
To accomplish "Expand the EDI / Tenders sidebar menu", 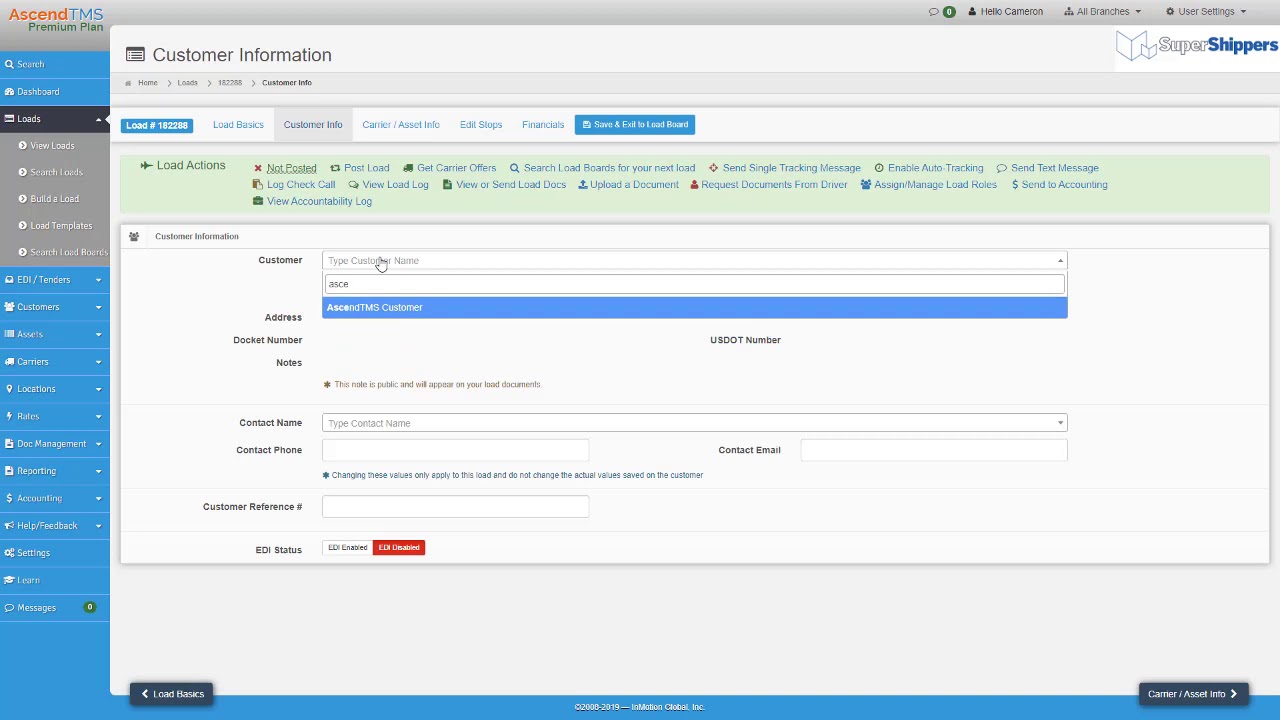I will [x=54, y=280].
